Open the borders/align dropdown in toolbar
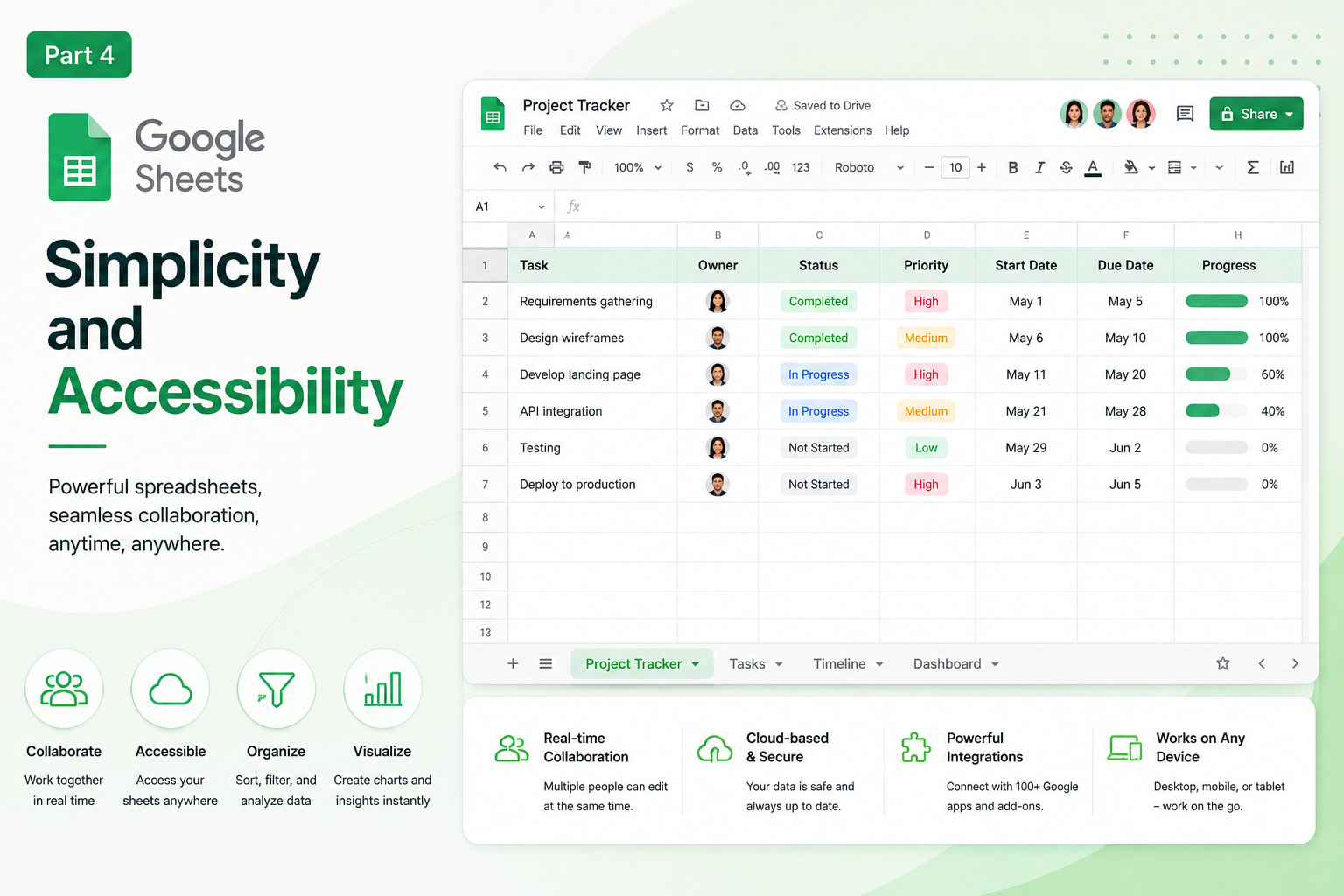The width and height of the screenshot is (1344, 896). [1182, 167]
